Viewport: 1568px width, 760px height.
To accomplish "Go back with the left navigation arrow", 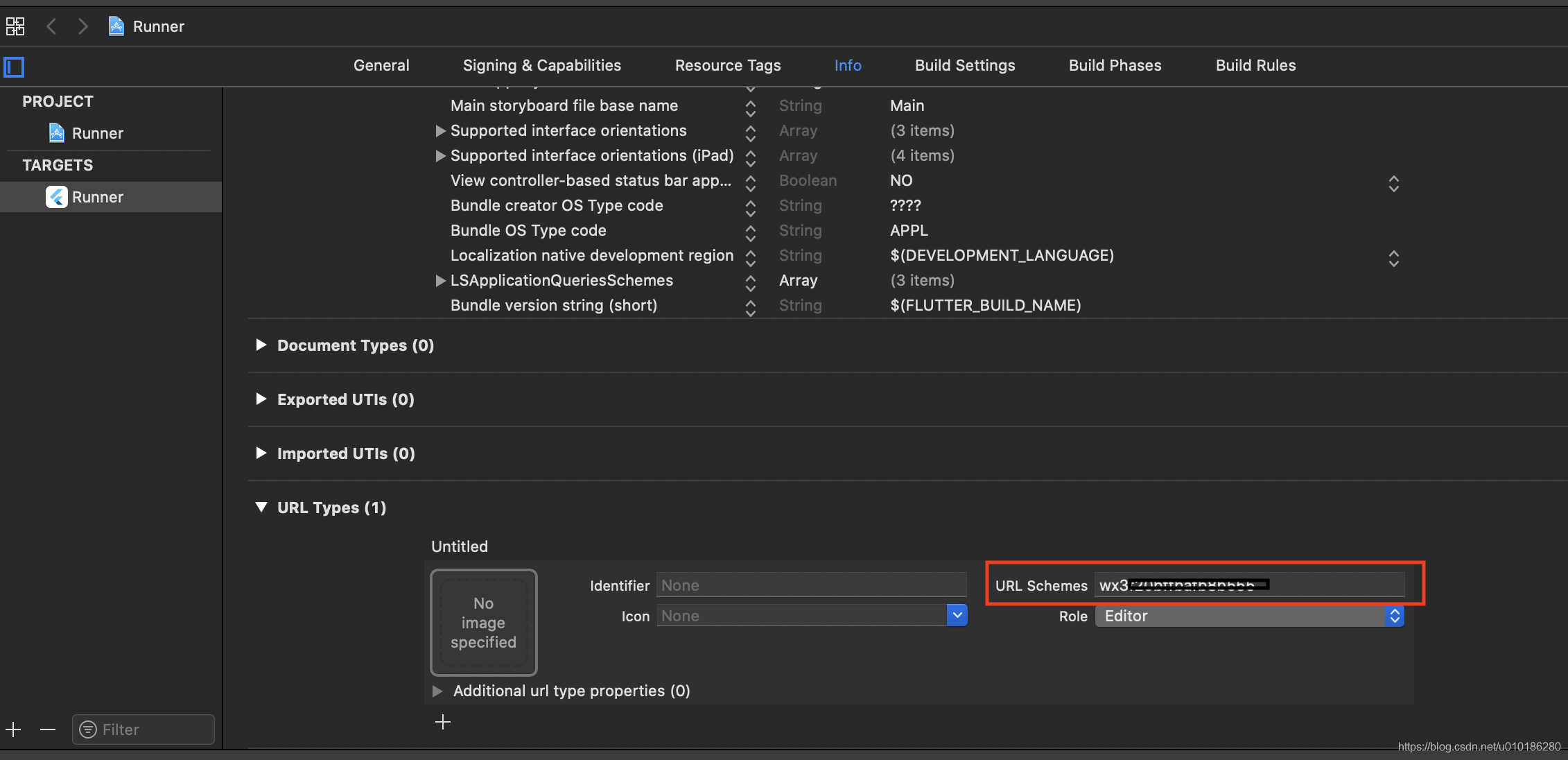I will 51,26.
